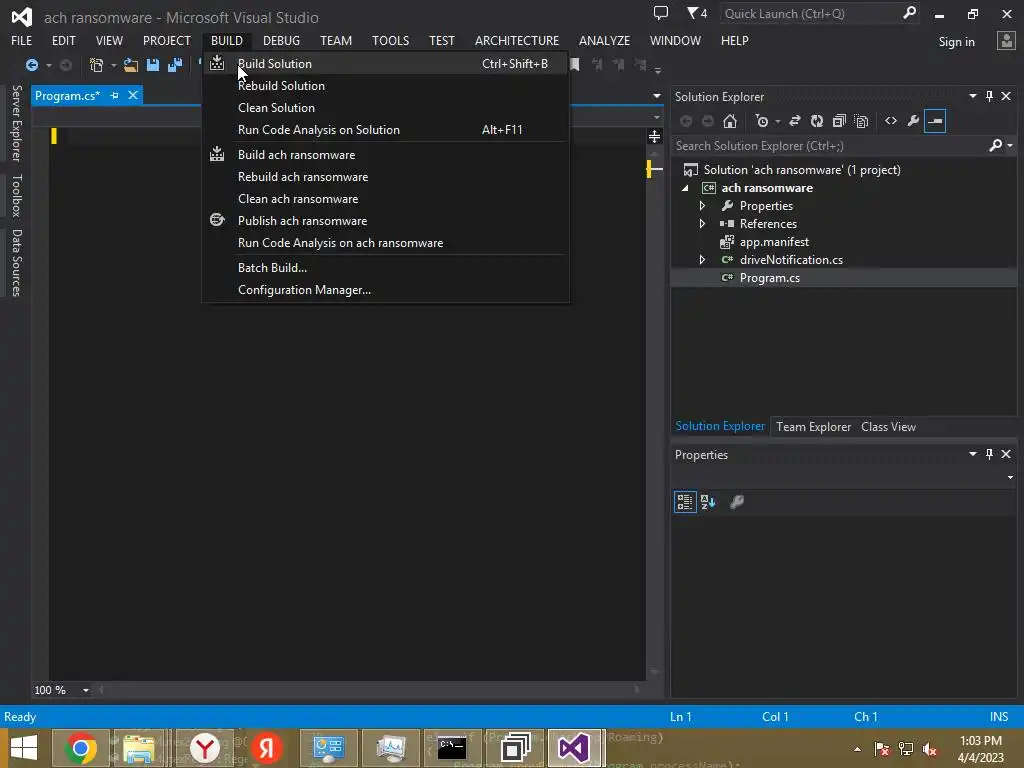Image resolution: width=1024 pixels, height=768 pixels.
Task: Click the Property Pages wrench icon
Action: point(737,502)
